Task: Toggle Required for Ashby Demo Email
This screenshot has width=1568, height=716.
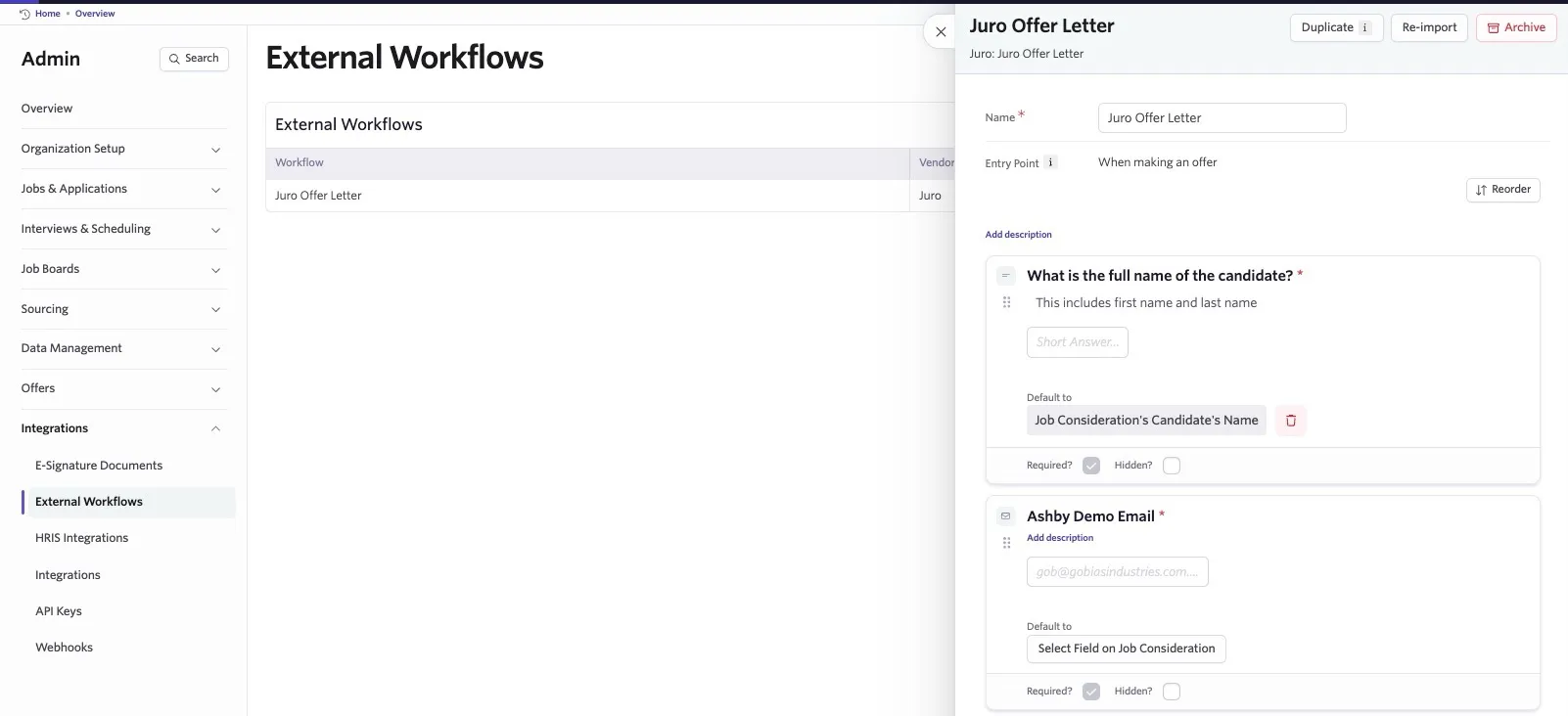Action: click(1091, 692)
